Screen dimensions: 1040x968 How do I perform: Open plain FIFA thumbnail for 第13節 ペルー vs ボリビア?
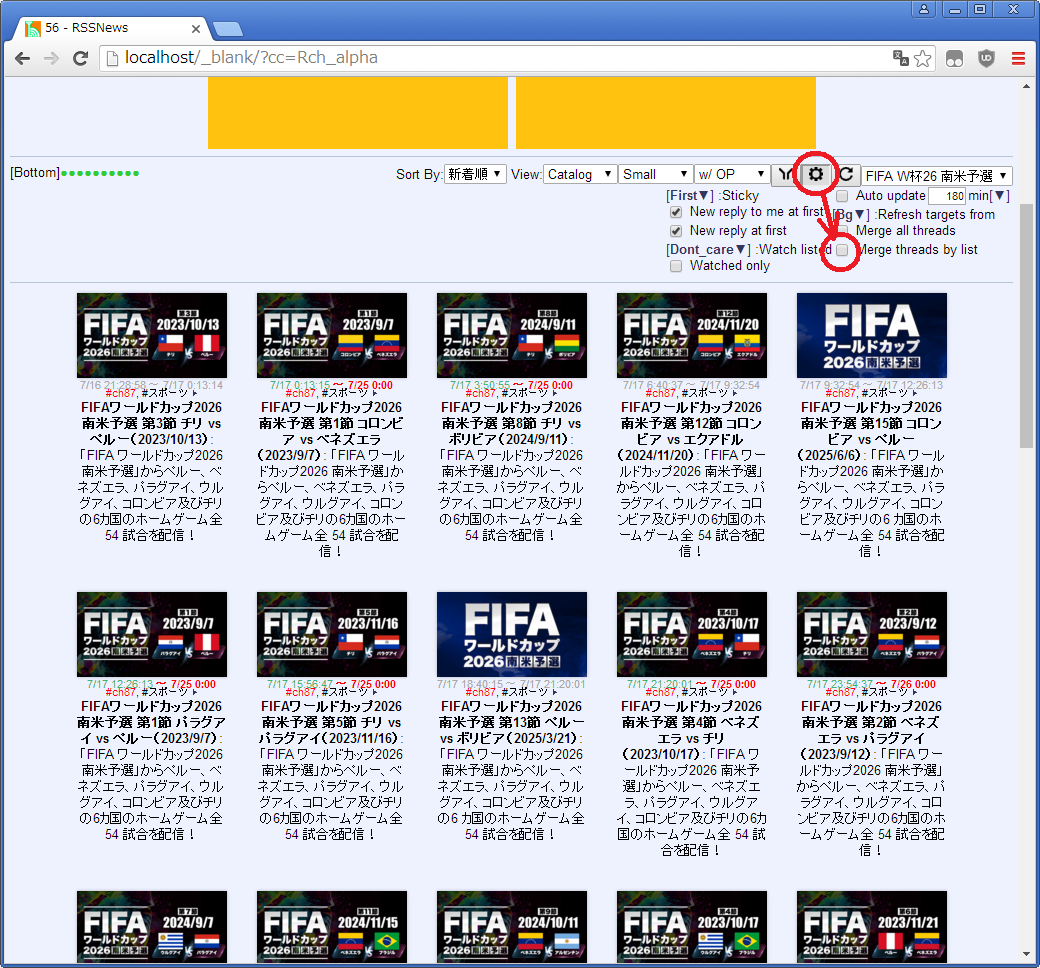point(512,634)
